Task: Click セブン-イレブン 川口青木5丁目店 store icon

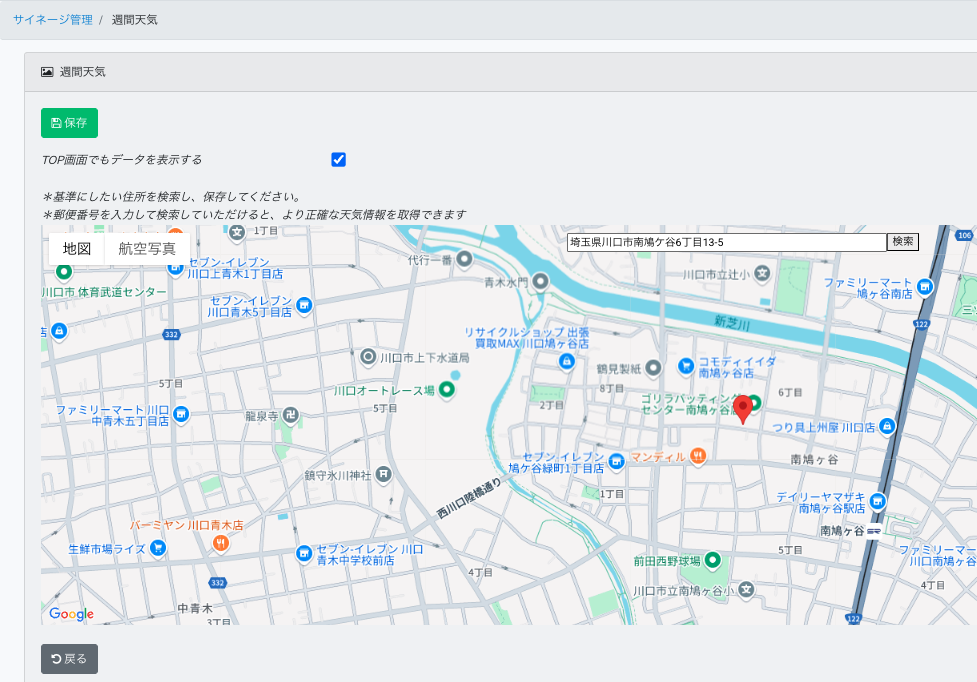Action: (x=304, y=305)
